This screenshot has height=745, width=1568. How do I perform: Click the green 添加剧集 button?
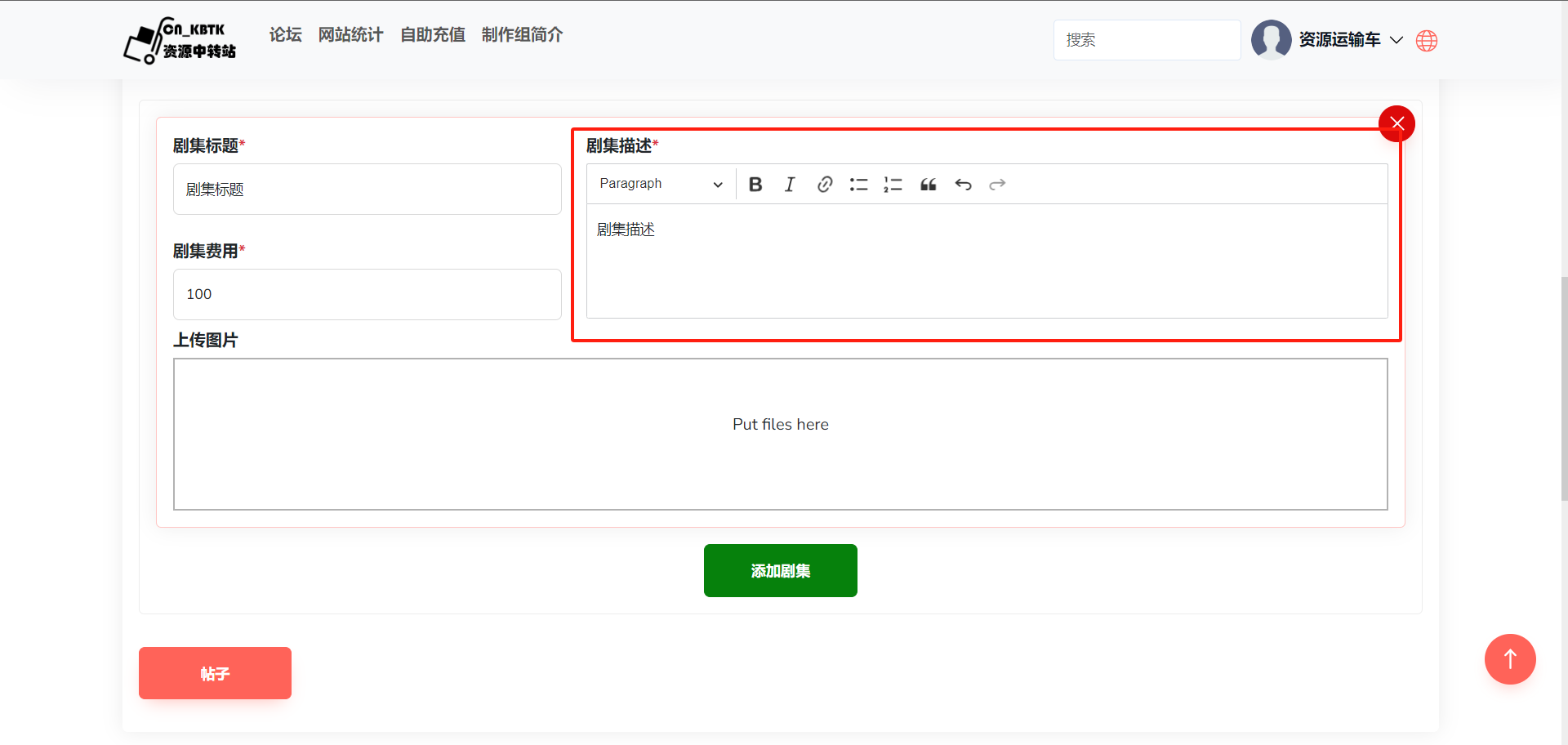780,571
